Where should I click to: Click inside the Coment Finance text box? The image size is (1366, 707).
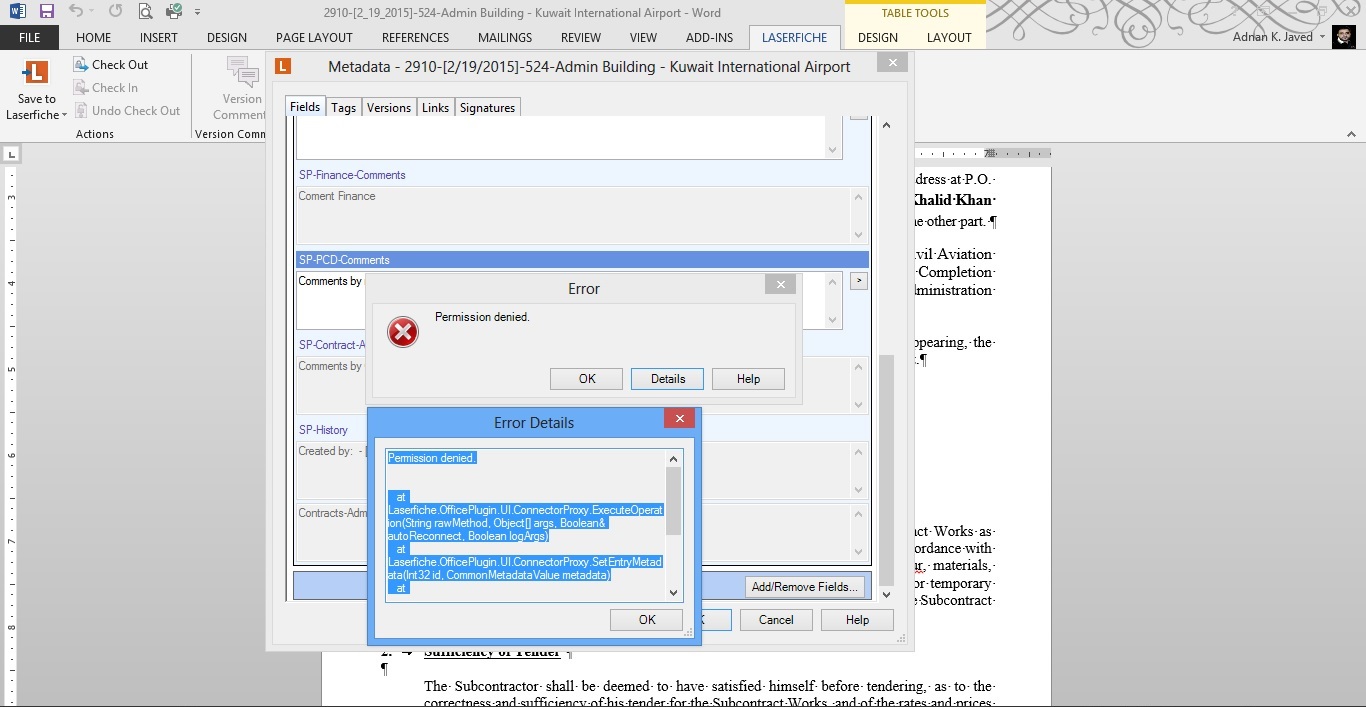click(x=572, y=214)
